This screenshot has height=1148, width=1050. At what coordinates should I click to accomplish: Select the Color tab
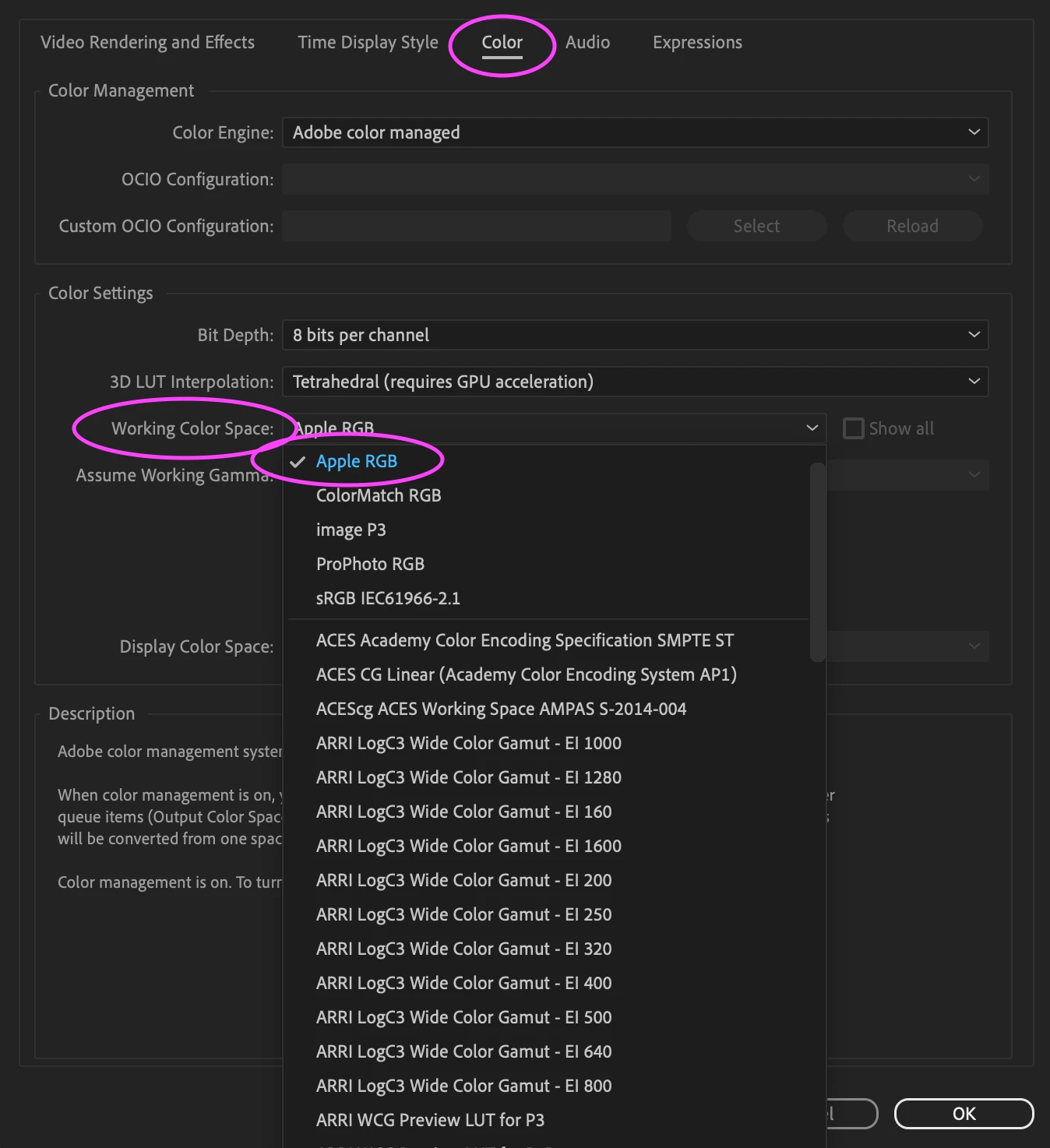tap(502, 42)
